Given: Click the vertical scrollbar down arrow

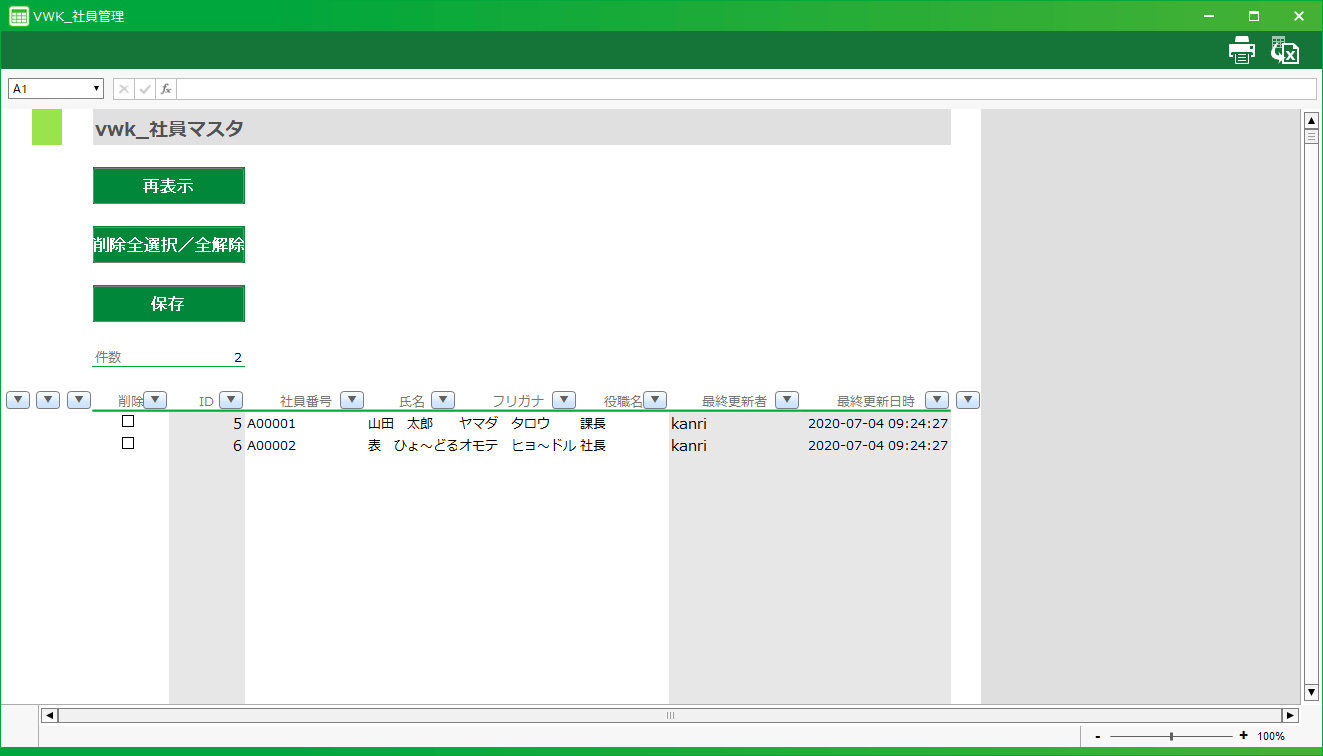Looking at the screenshot, I should click(x=1311, y=692).
